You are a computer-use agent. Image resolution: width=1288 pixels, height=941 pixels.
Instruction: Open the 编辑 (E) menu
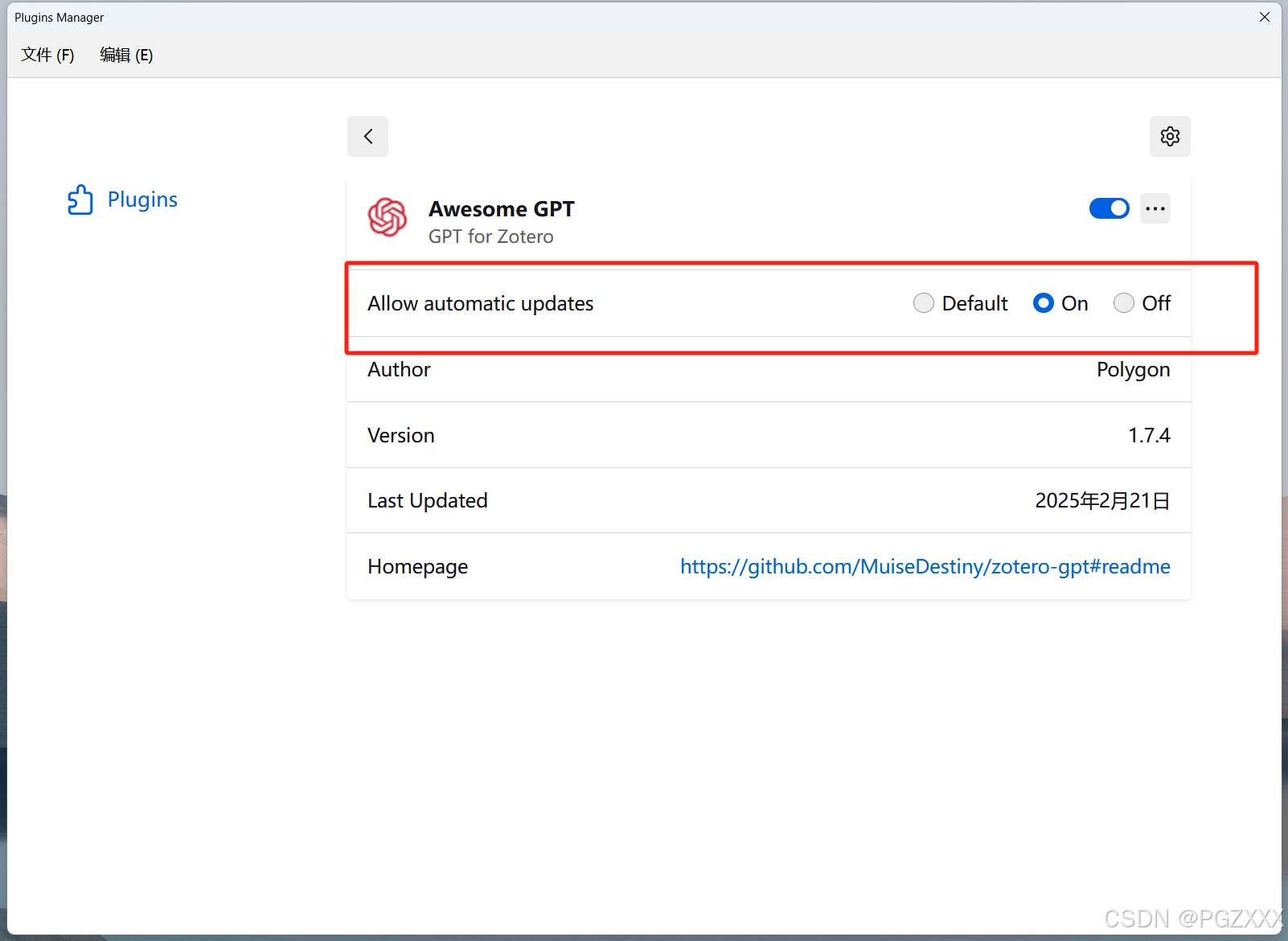tap(126, 55)
